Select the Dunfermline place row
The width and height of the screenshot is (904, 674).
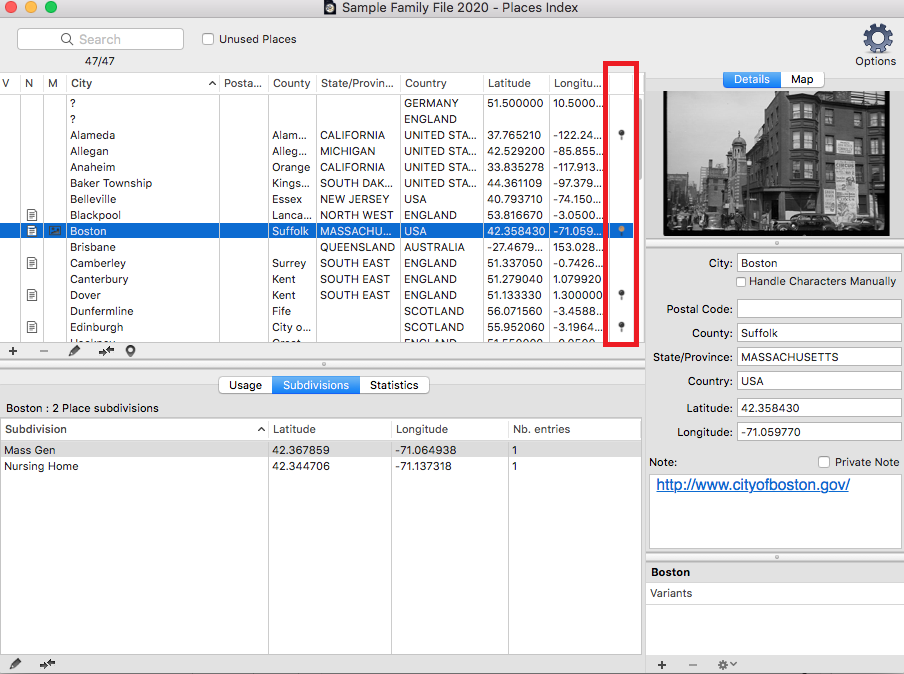click(x=316, y=311)
